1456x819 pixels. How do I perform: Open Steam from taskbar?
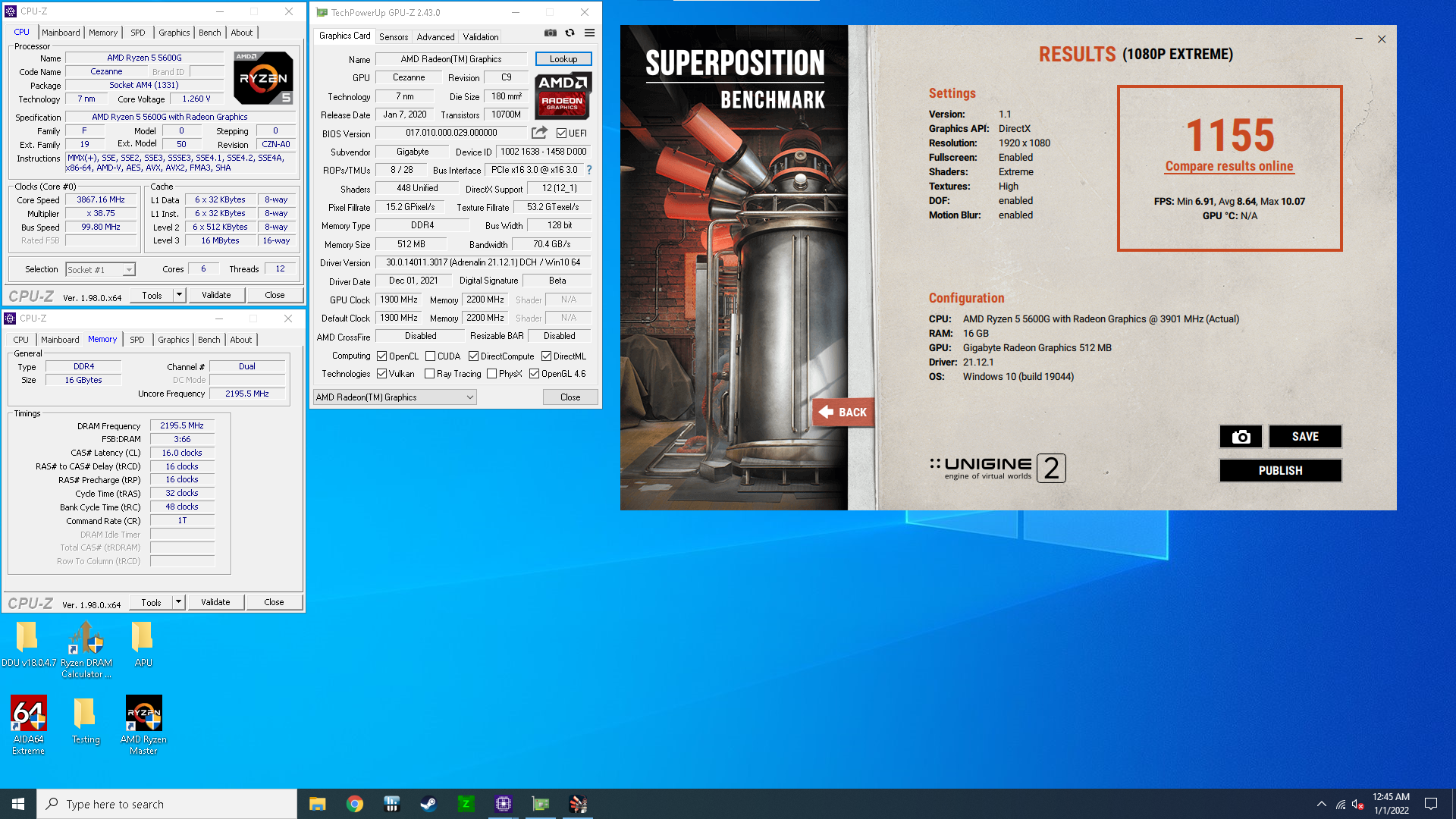click(x=428, y=804)
